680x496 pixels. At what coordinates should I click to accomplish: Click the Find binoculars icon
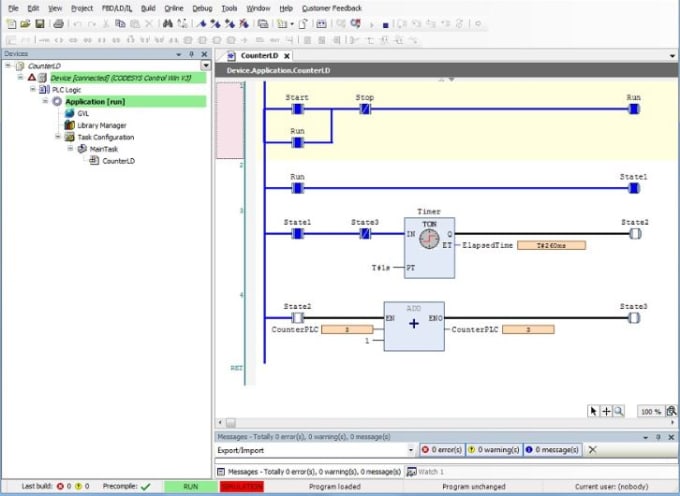167,24
